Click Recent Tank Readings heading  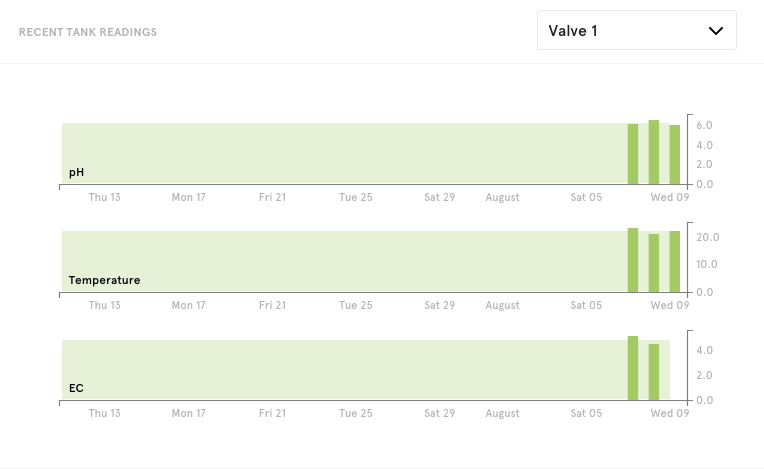click(88, 32)
